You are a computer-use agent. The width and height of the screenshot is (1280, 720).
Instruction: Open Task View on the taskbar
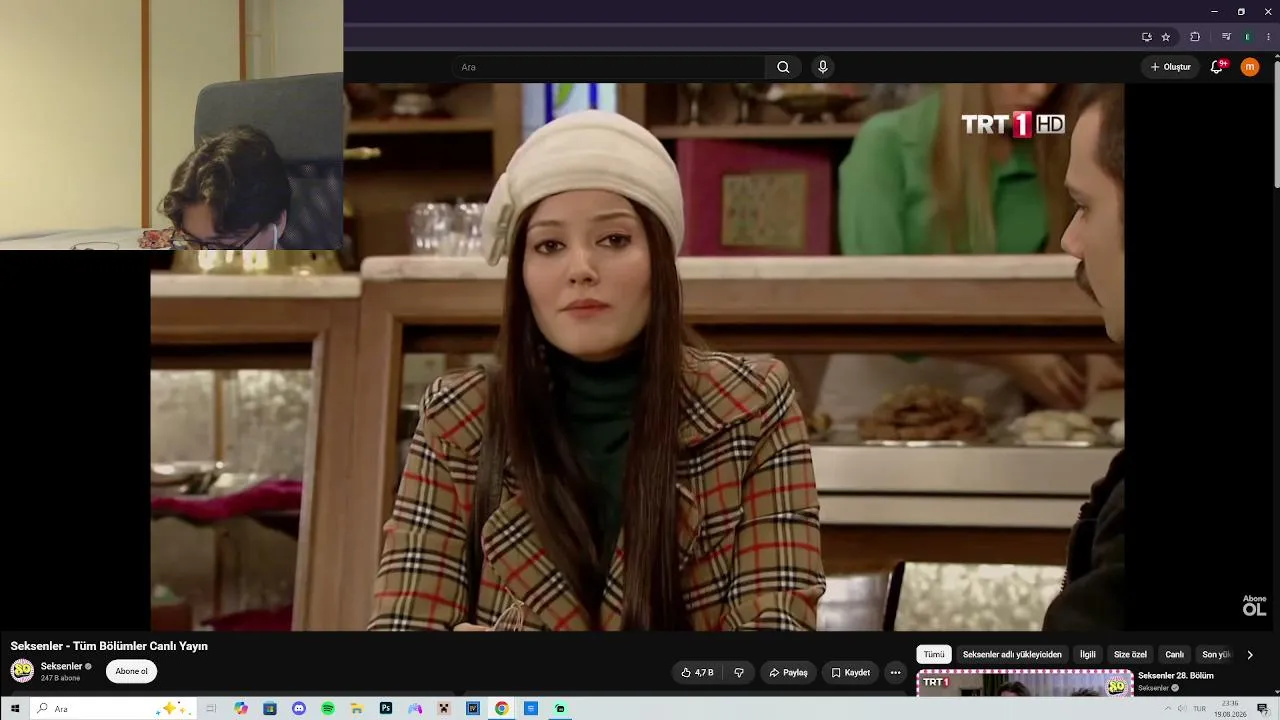coord(211,709)
